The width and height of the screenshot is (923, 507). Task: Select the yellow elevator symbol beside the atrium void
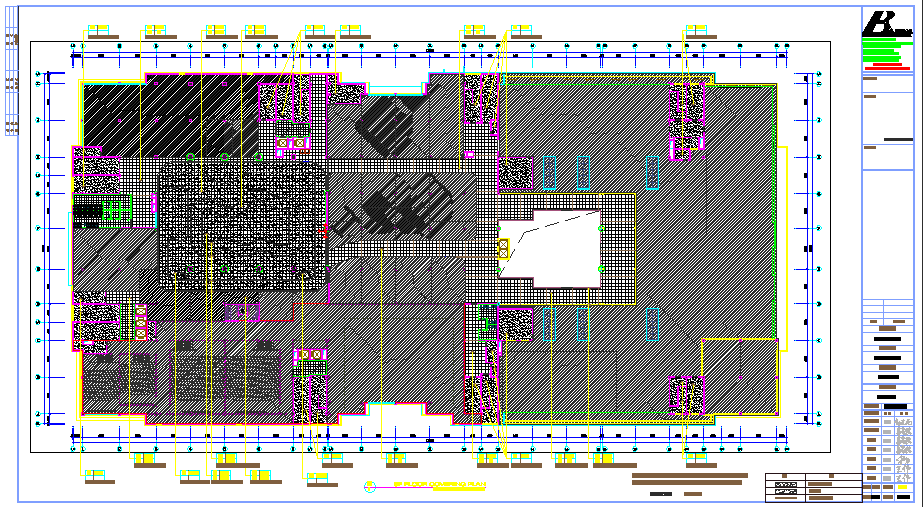(503, 248)
